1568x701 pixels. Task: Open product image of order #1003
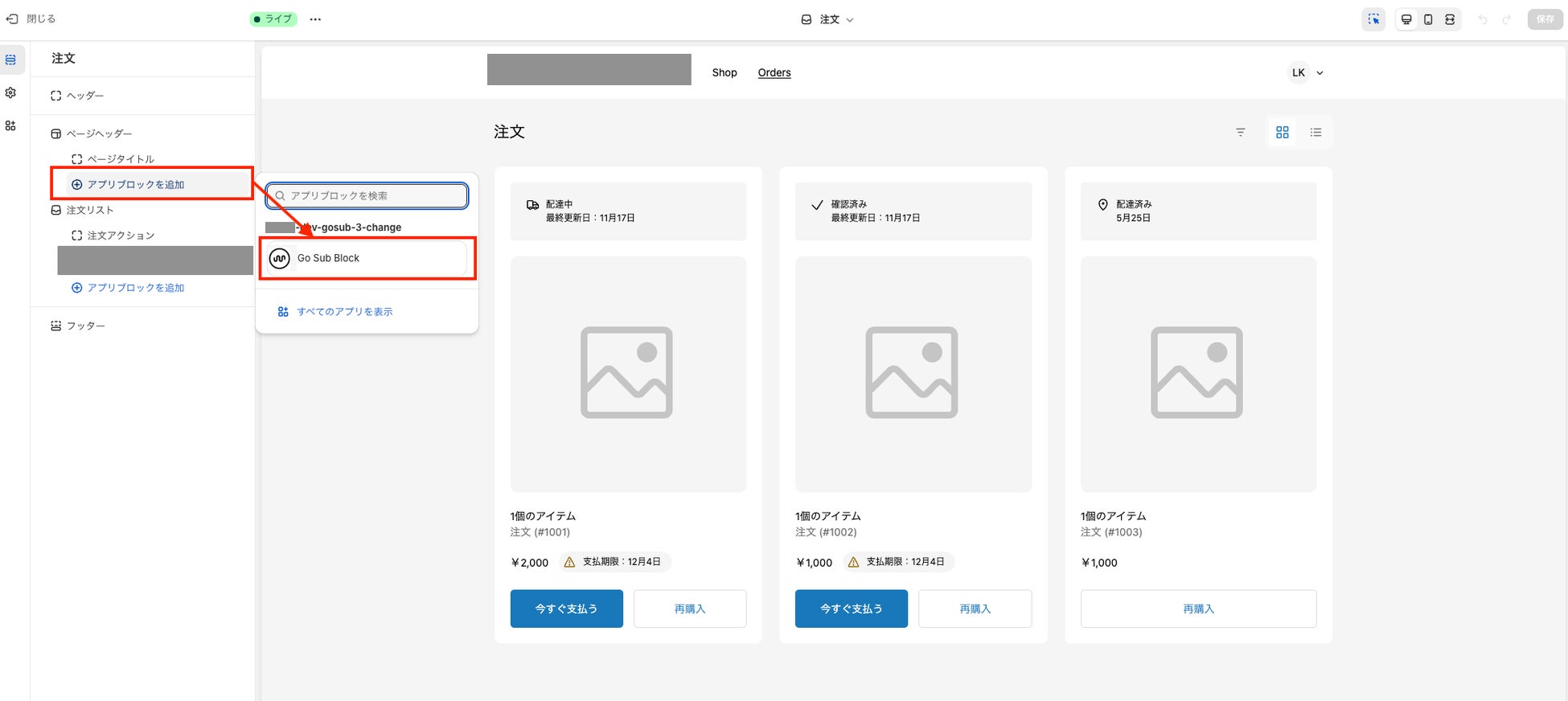click(1198, 374)
